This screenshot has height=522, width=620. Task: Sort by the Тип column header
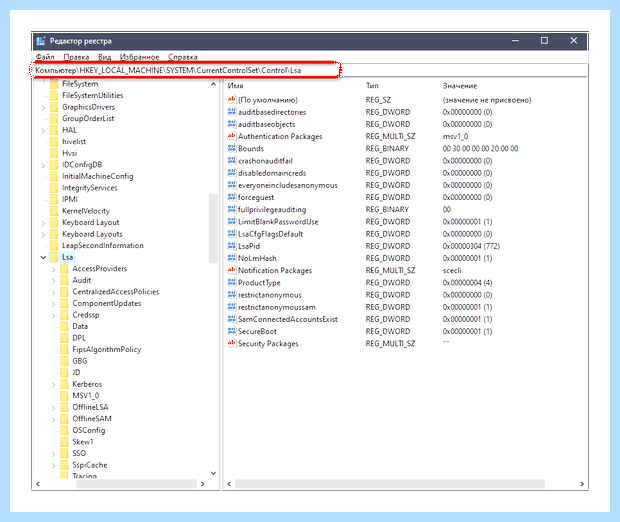click(x=372, y=86)
